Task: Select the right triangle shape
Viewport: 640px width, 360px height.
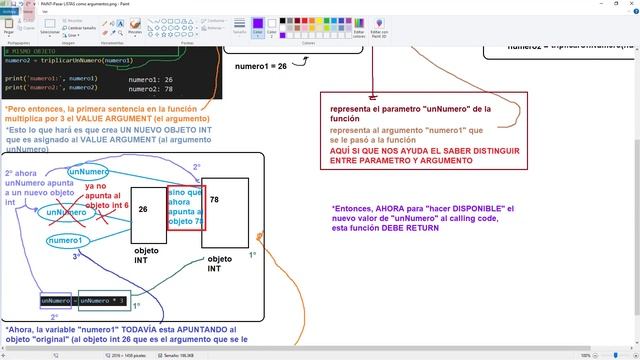Action: 150,28
